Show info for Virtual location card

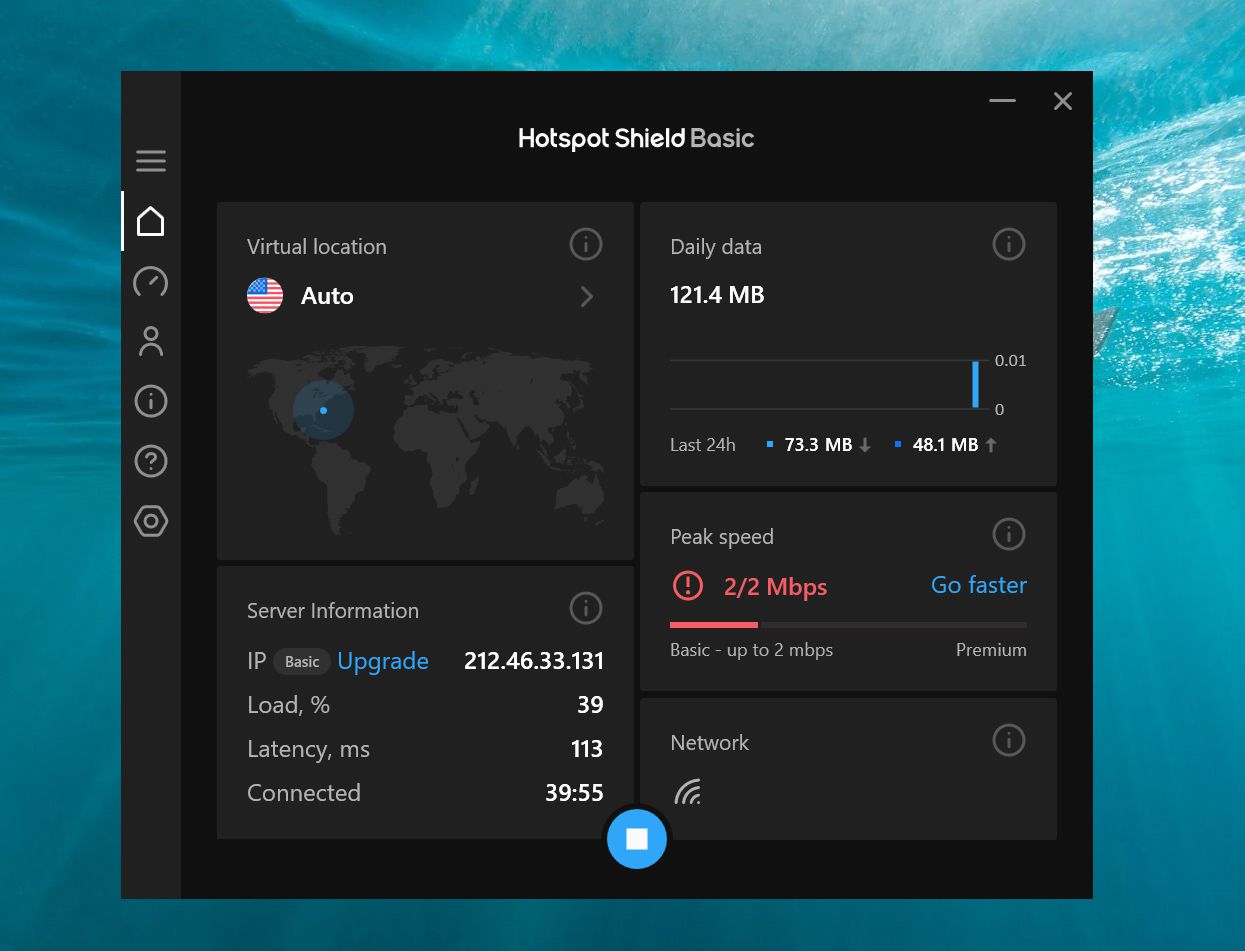586,244
